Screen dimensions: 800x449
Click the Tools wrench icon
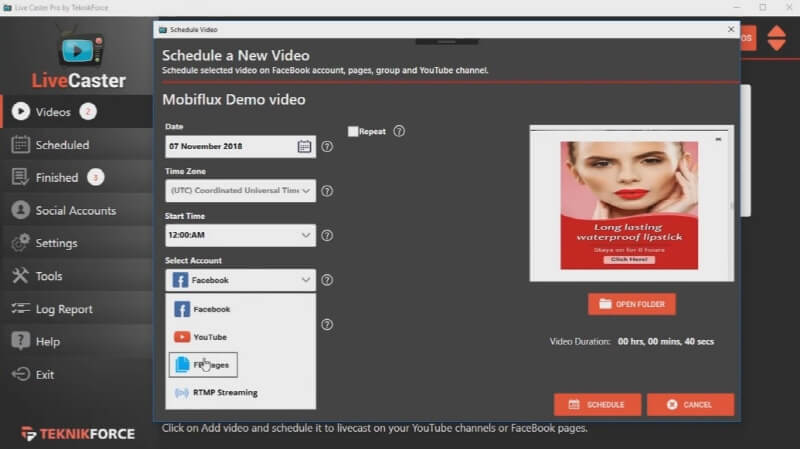click(20, 276)
